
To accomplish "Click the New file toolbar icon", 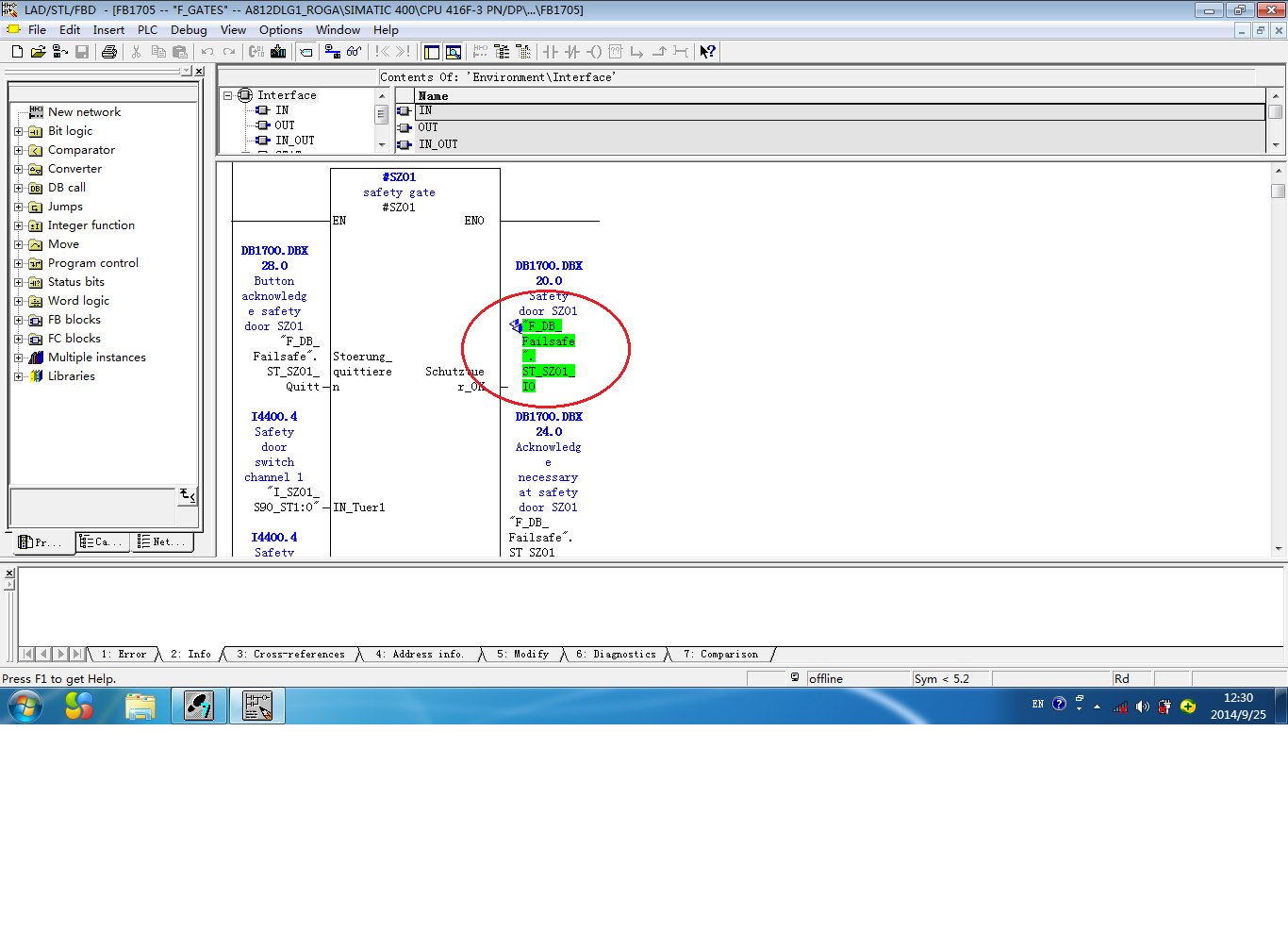I will pos(17,52).
